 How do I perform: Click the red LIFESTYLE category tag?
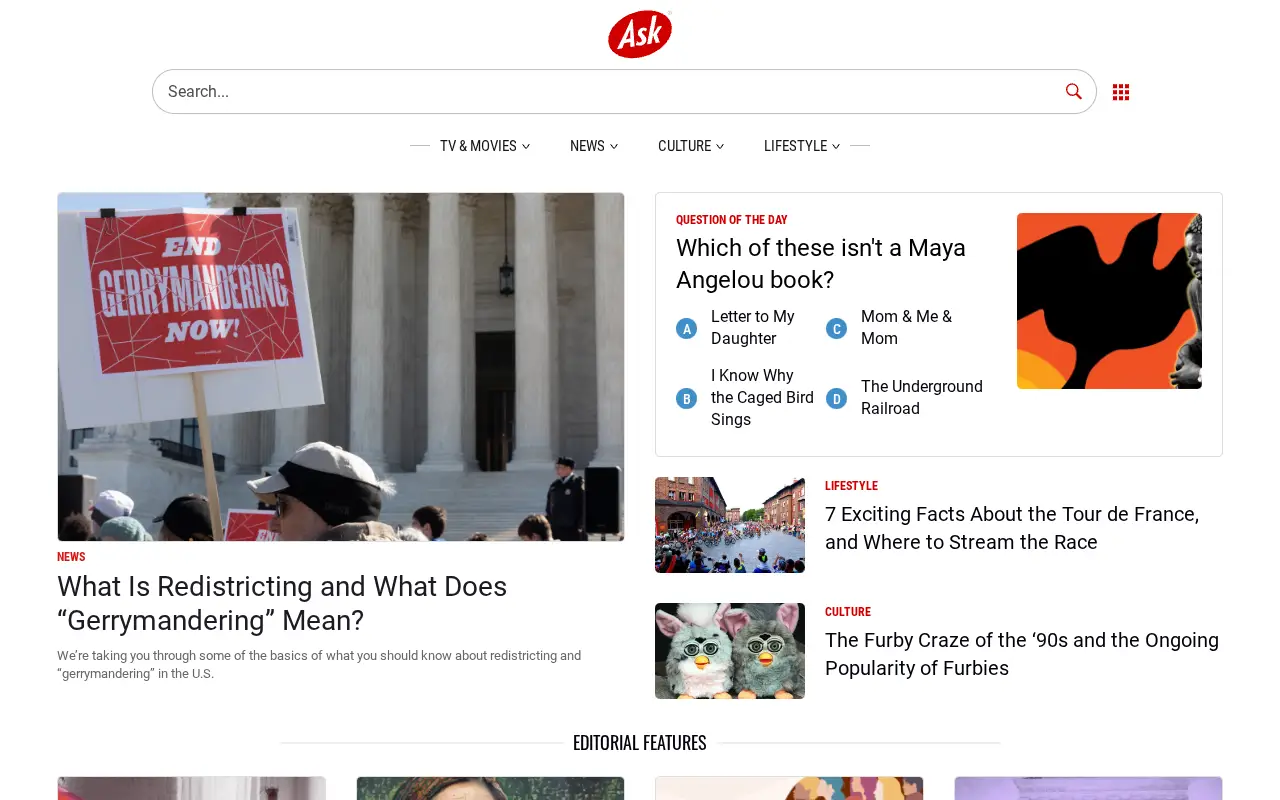pos(851,486)
